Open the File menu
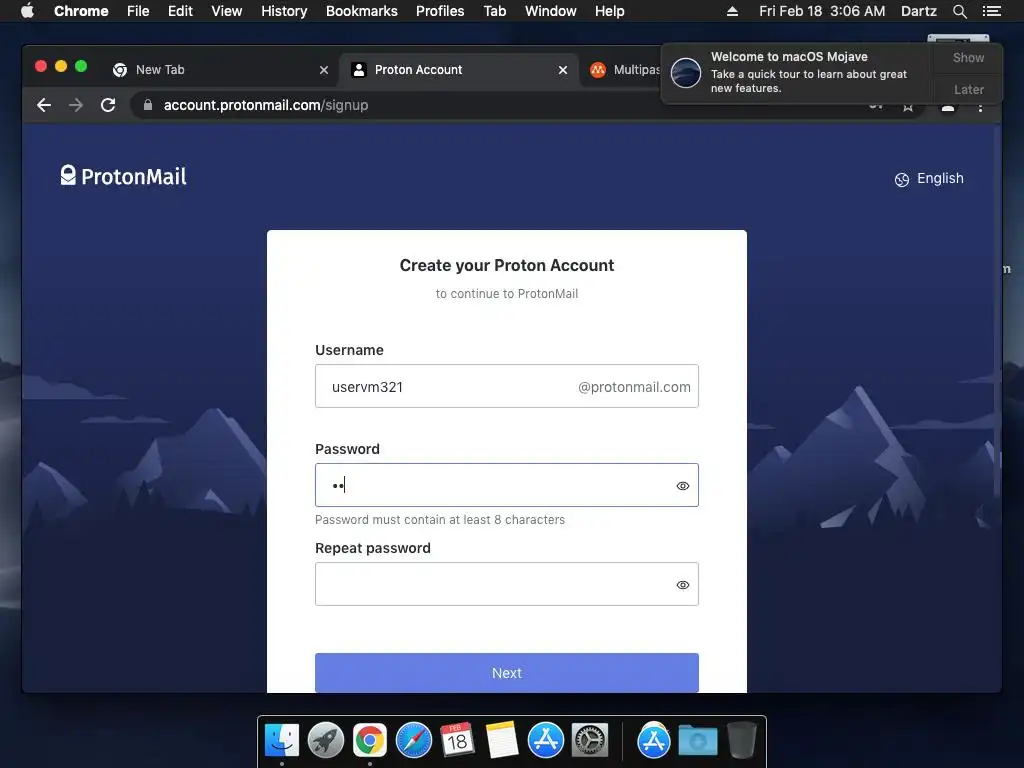Screen dimensions: 1024x768 [x=138, y=11]
